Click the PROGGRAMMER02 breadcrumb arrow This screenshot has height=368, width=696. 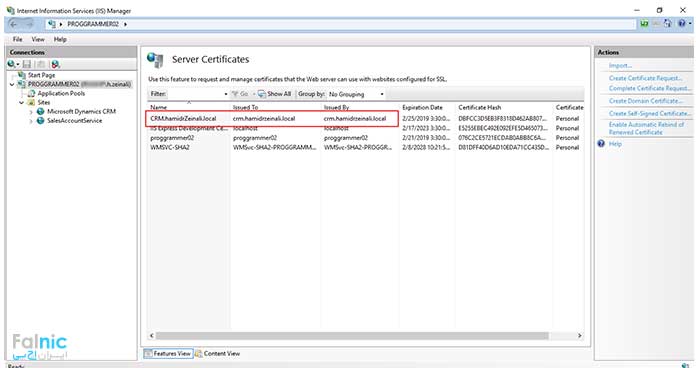125,24
